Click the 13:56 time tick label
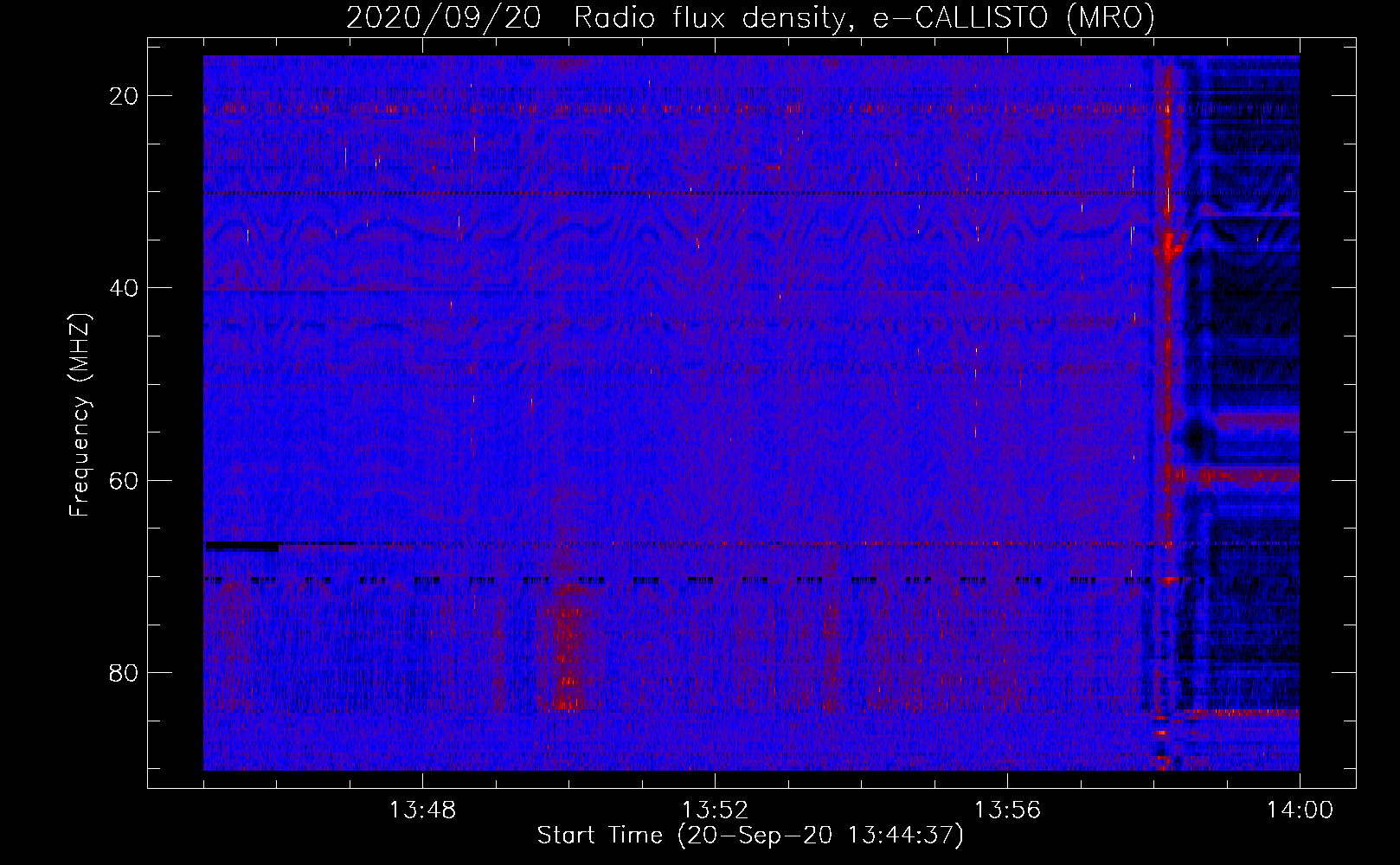This screenshot has height=865, width=1400. coord(1007,811)
